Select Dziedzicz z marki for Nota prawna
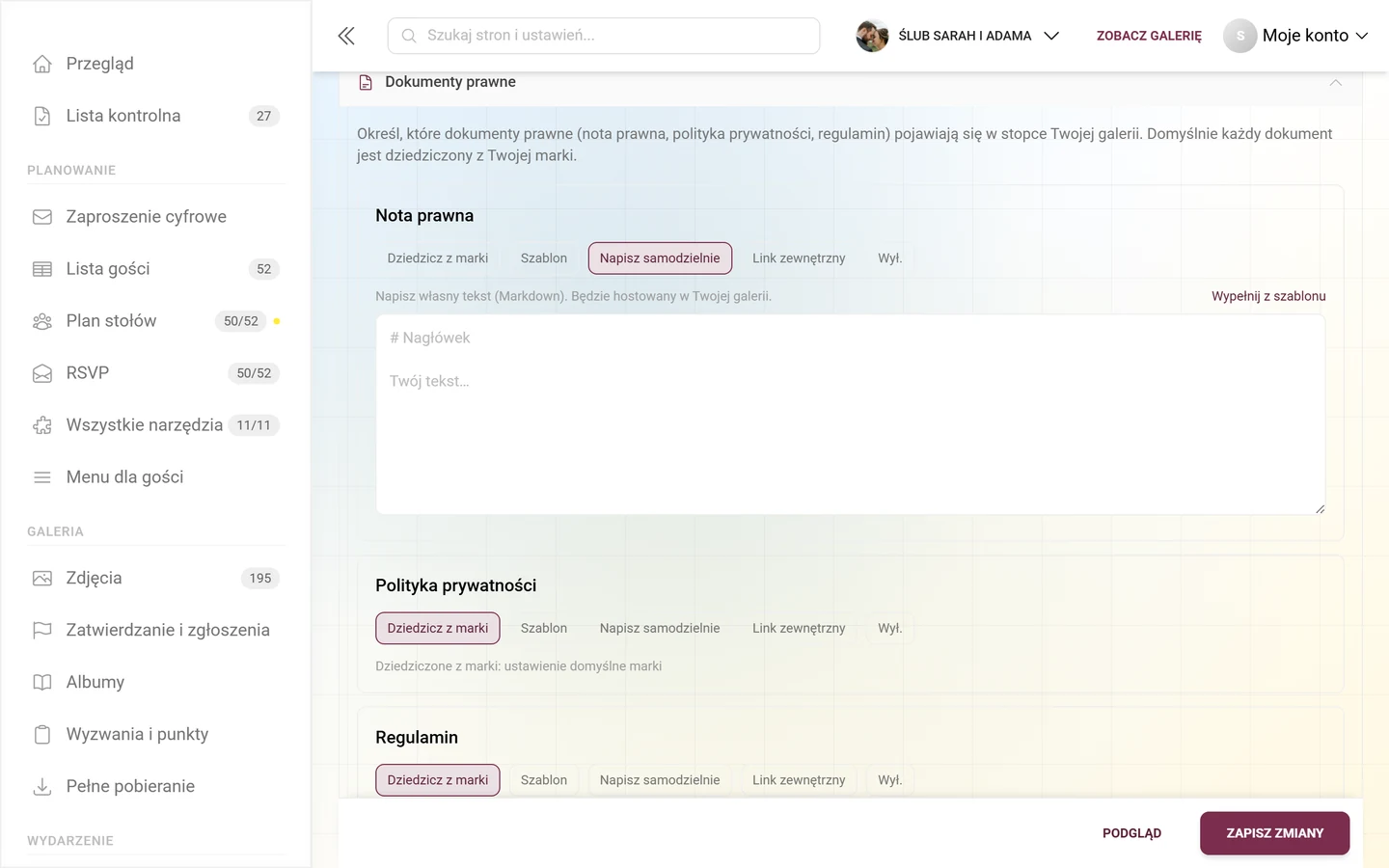This screenshot has height=868, width=1389. [x=438, y=258]
